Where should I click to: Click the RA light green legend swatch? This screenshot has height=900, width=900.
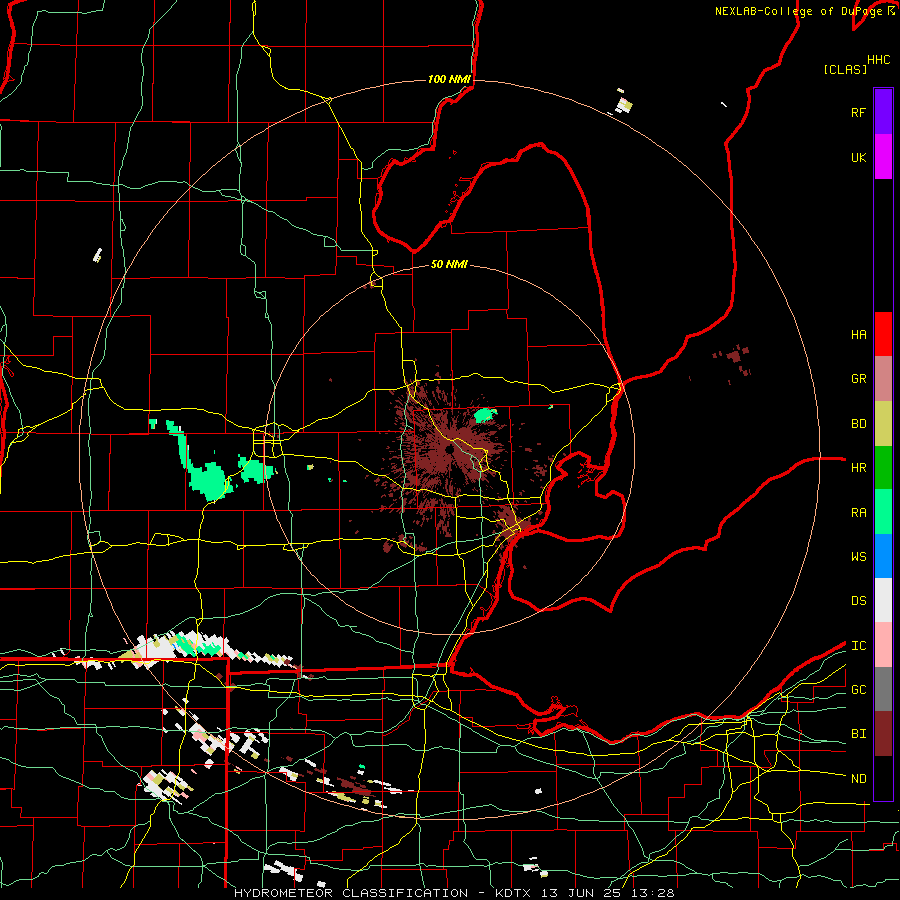point(883,512)
